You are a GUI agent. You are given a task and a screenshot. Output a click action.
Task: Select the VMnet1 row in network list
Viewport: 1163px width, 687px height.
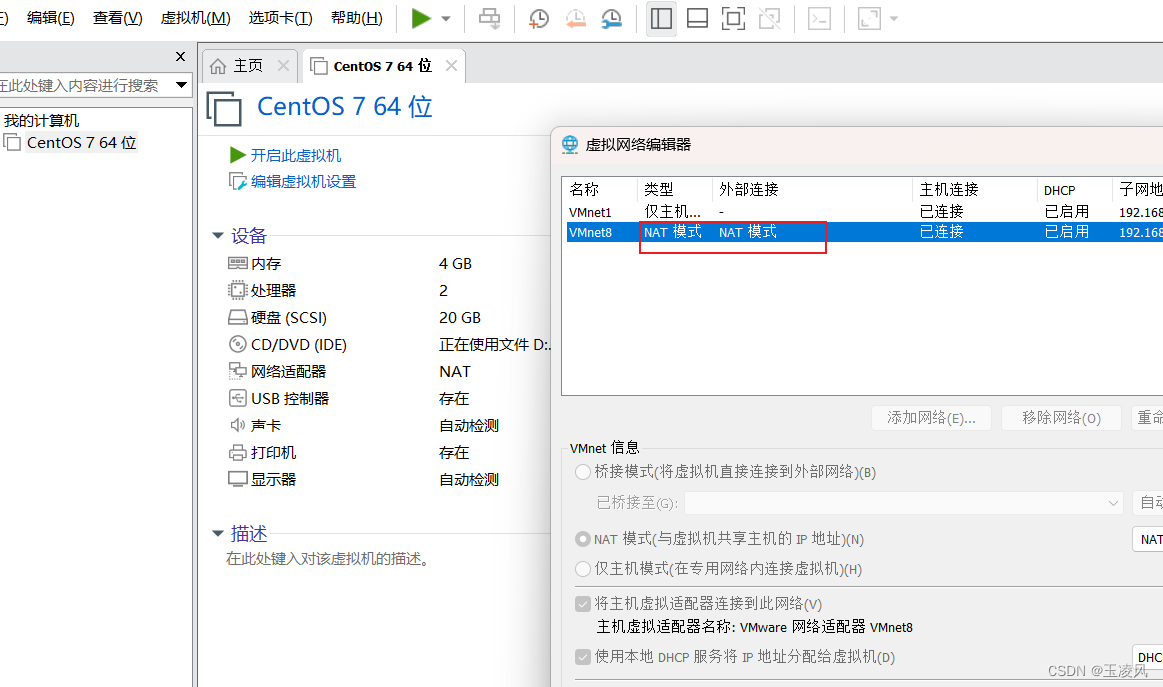click(864, 212)
